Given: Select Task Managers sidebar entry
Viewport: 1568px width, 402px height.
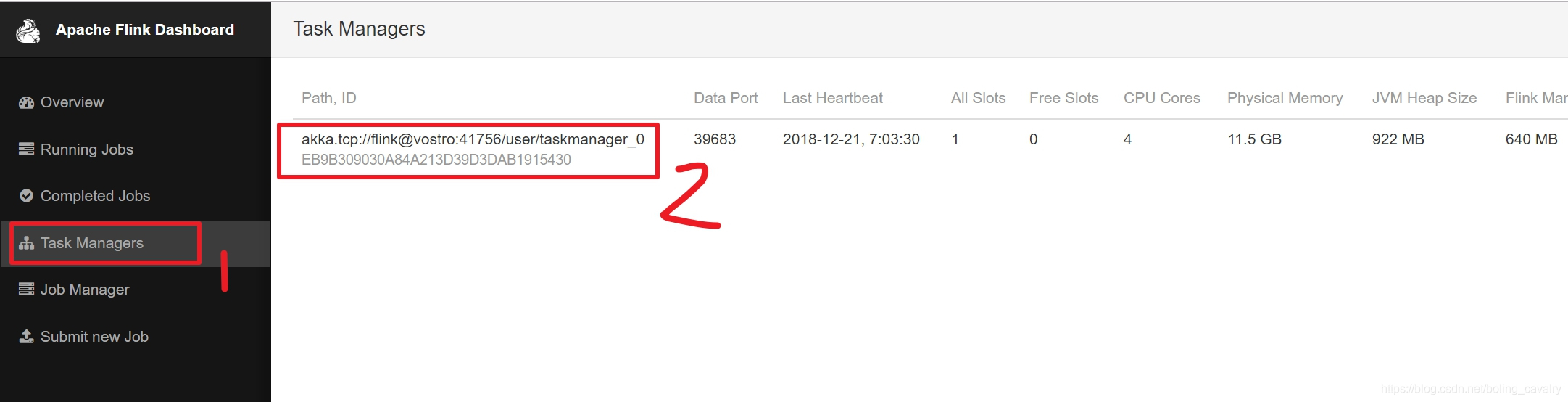Looking at the screenshot, I should tap(91, 243).
